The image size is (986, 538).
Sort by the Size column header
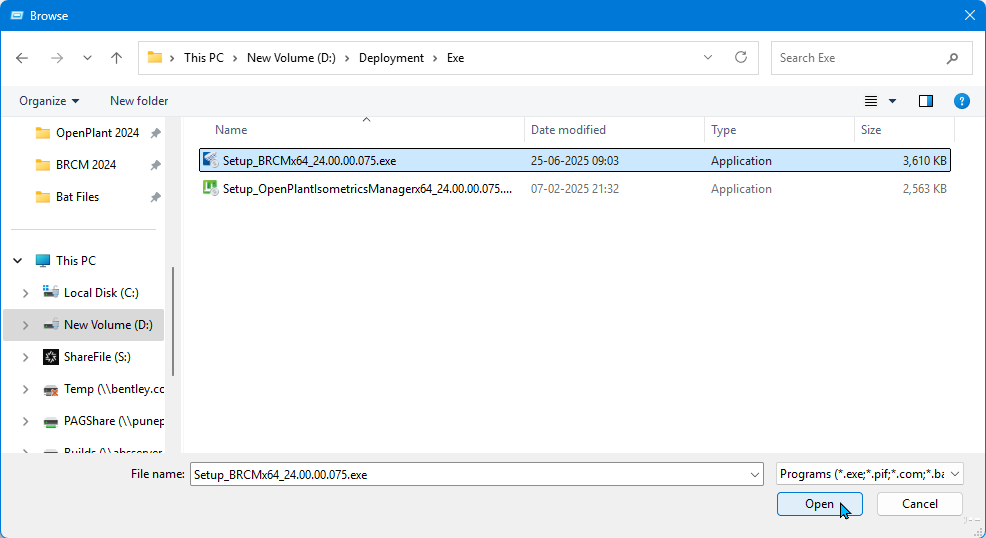pyautogui.click(x=870, y=129)
